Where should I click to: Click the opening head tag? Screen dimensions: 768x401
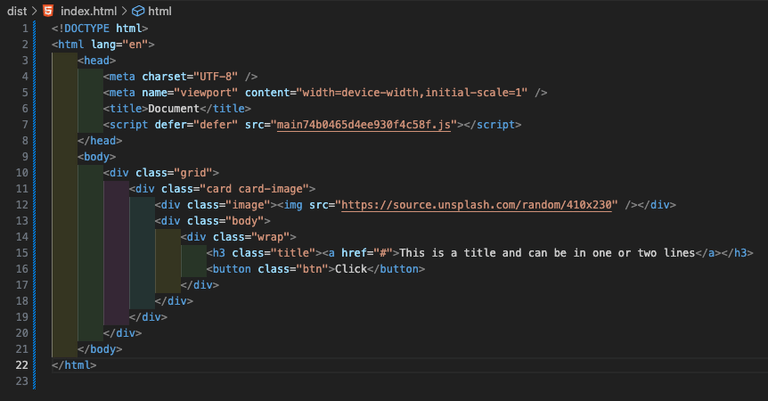(96, 61)
